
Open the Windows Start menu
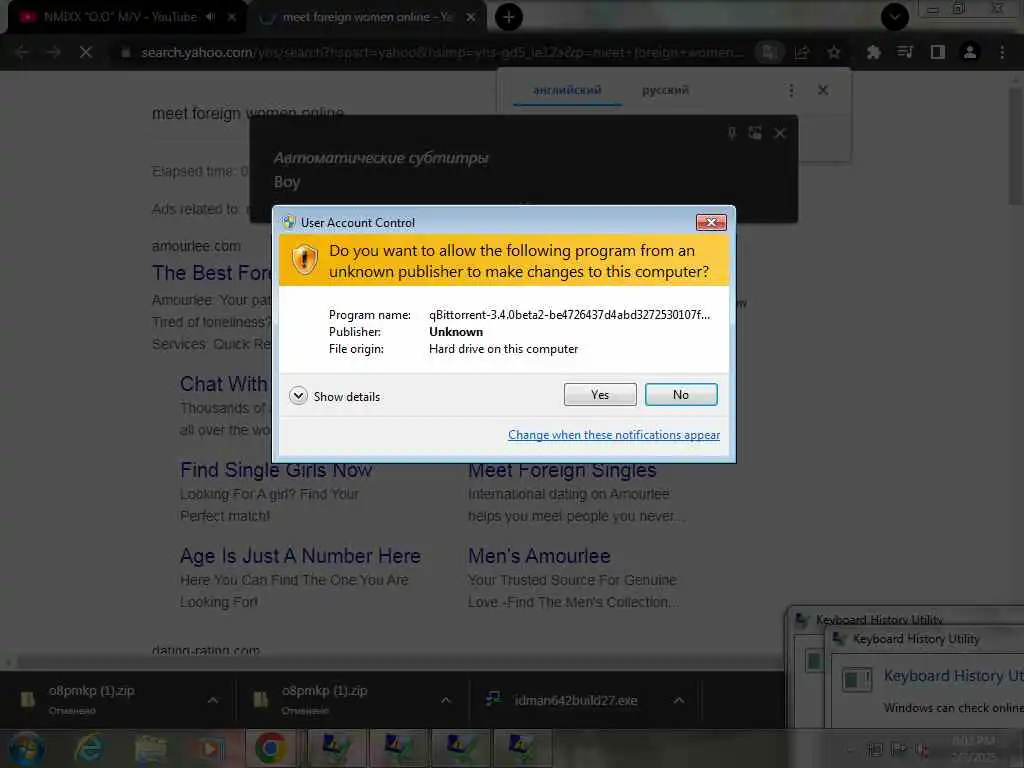(x=26, y=749)
